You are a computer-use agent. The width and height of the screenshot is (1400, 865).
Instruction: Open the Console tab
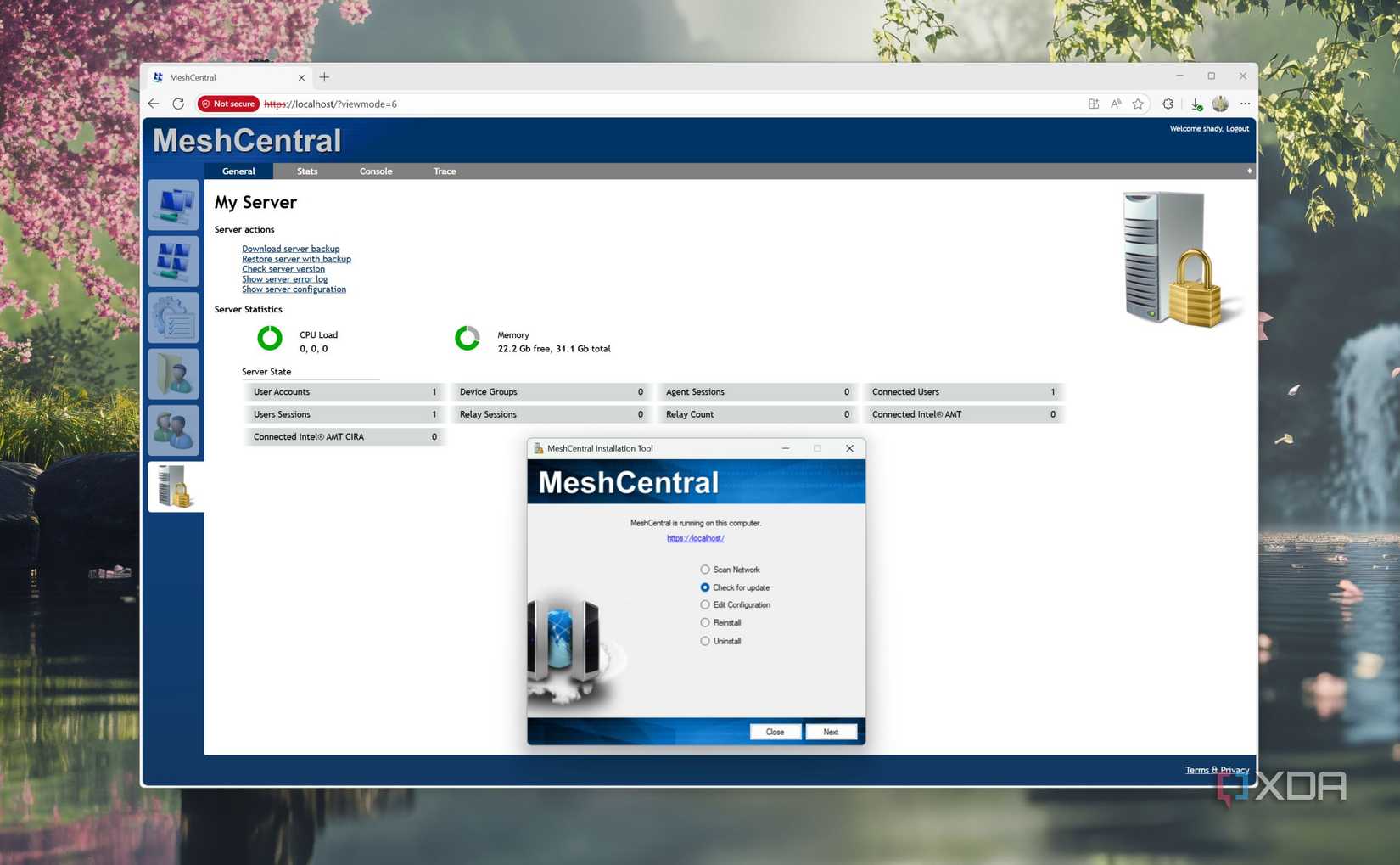(376, 171)
